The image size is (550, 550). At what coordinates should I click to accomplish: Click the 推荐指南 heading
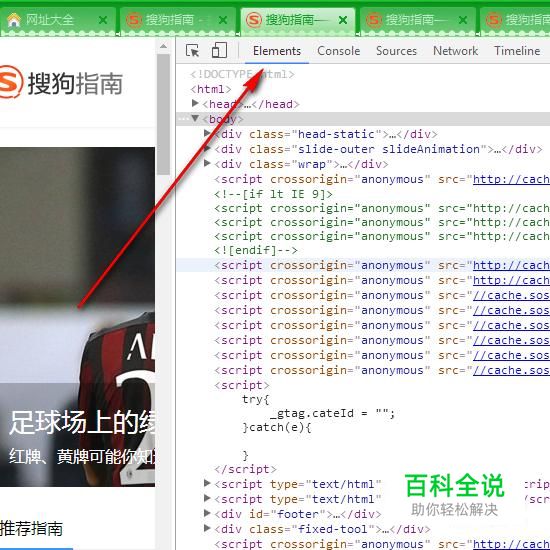tap(31, 529)
